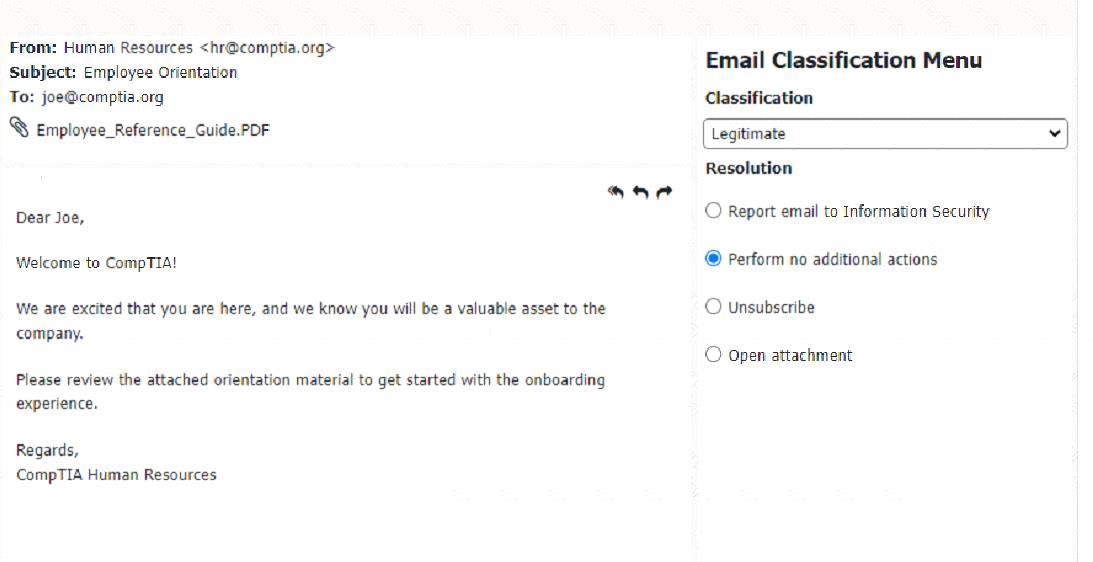Select Perform no additional actions radio
Screen dimensions: 1093x562
(713, 259)
